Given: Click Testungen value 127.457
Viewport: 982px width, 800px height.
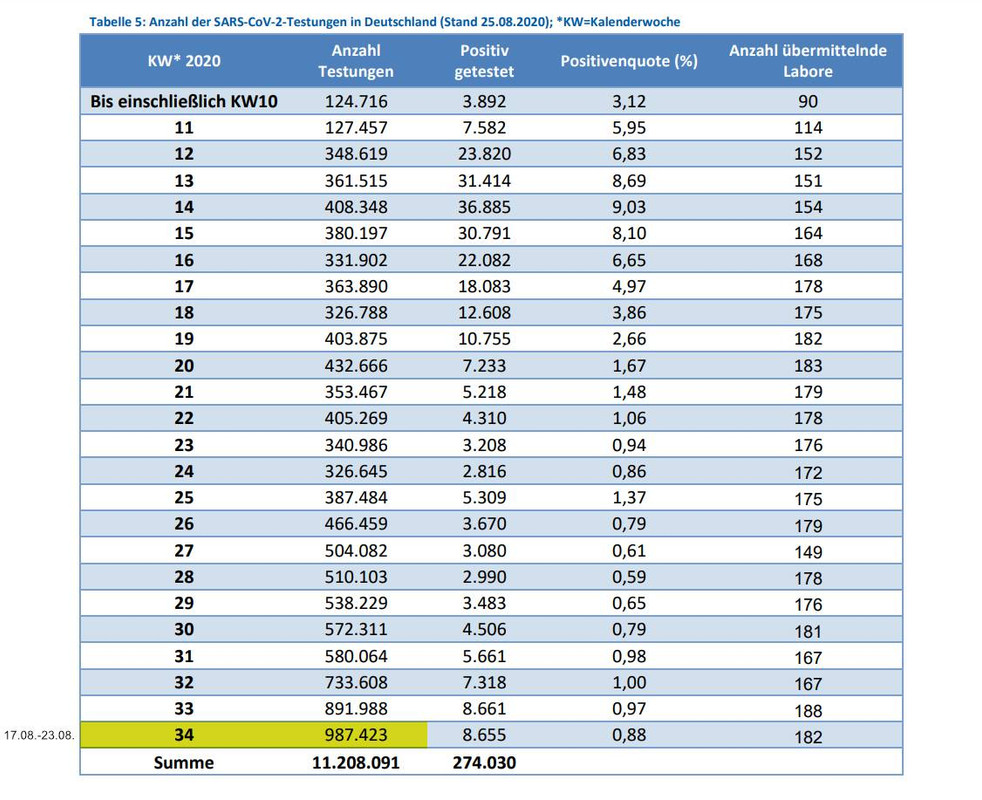Looking at the screenshot, I should (x=356, y=128).
